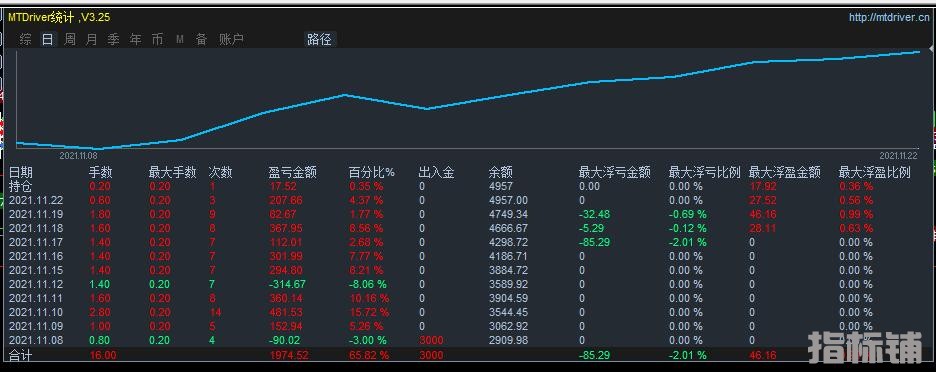Screen dimensions: 936x372
Task: Click the 百分比% column header
Action: pyautogui.click(x=372, y=173)
